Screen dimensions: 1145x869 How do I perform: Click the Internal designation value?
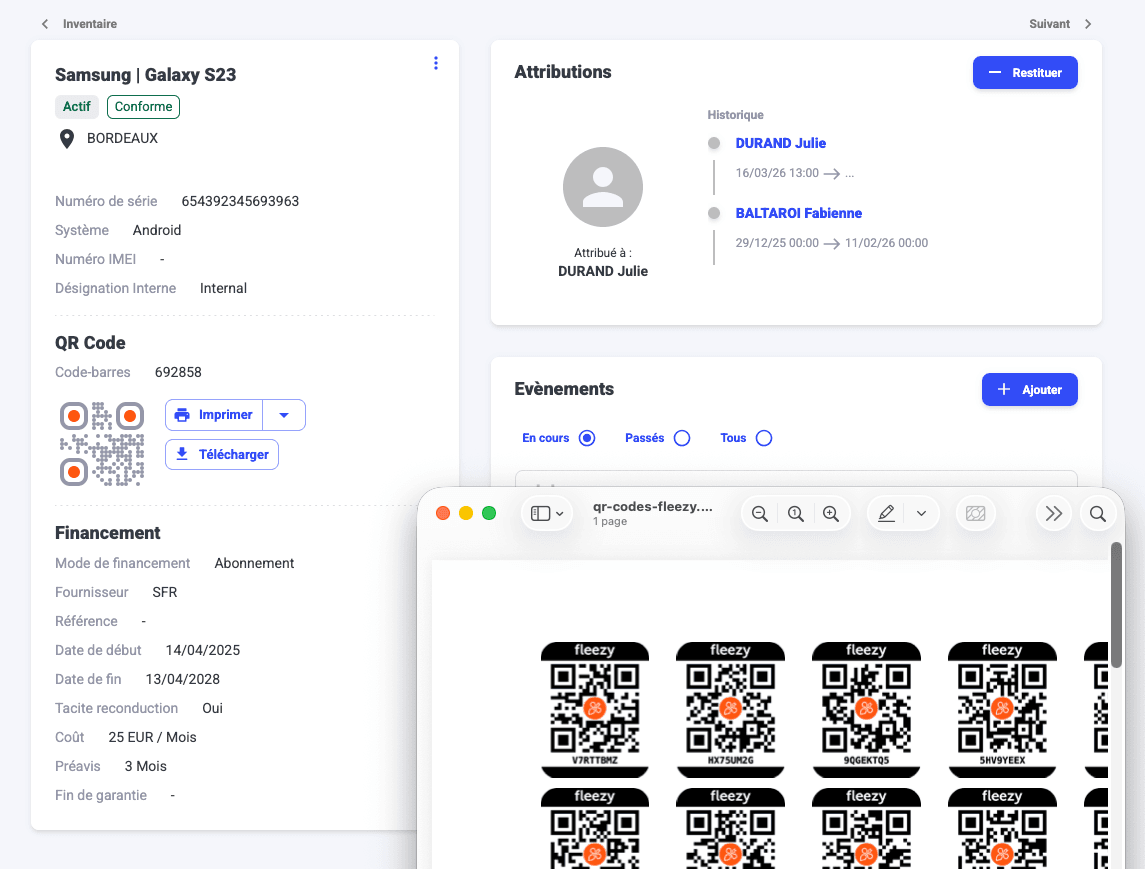click(x=223, y=288)
